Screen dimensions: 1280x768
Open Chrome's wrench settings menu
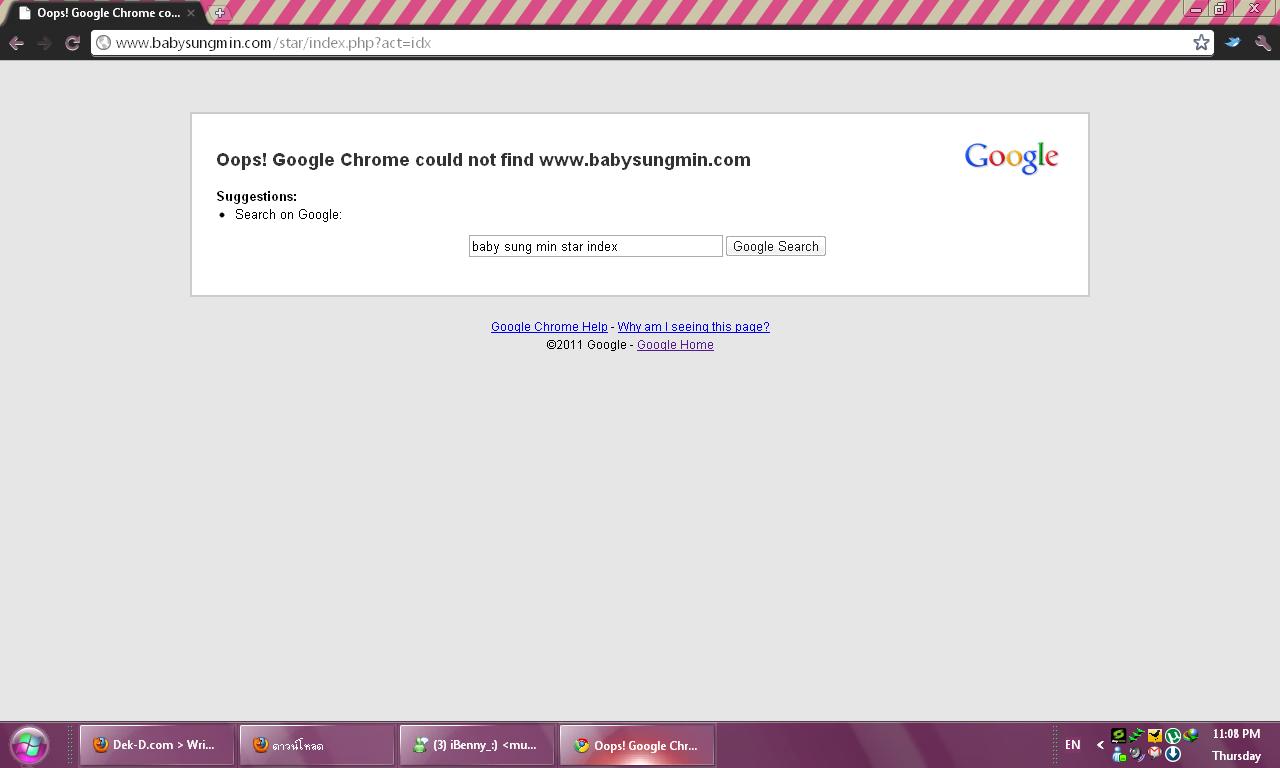[x=1263, y=43]
